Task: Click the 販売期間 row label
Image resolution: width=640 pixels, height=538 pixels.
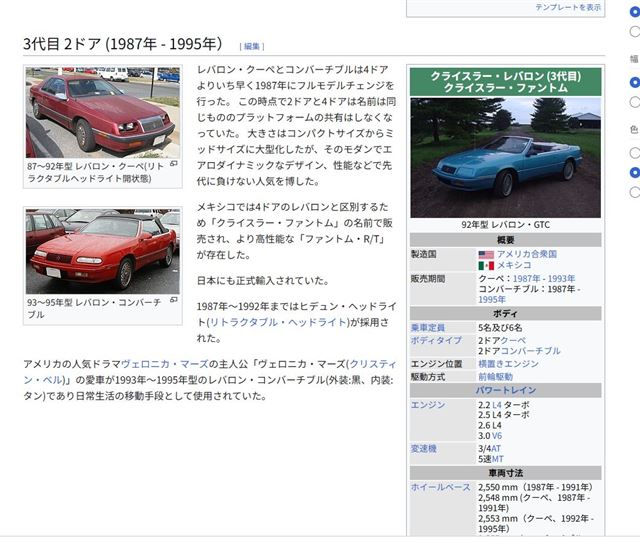Action: 427,278
